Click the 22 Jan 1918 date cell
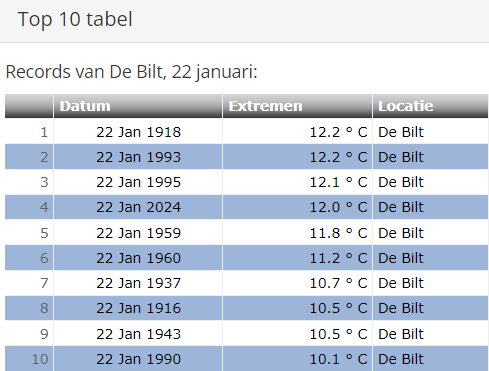This screenshot has height=371, width=489. tap(138, 132)
